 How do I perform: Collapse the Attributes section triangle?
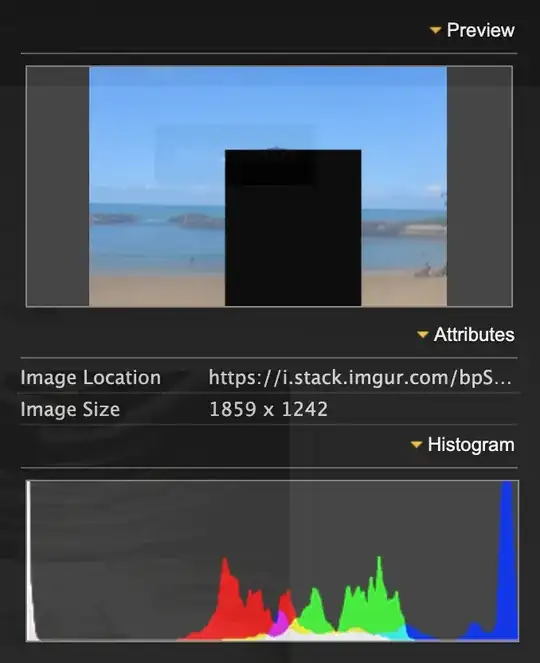click(422, 335)
